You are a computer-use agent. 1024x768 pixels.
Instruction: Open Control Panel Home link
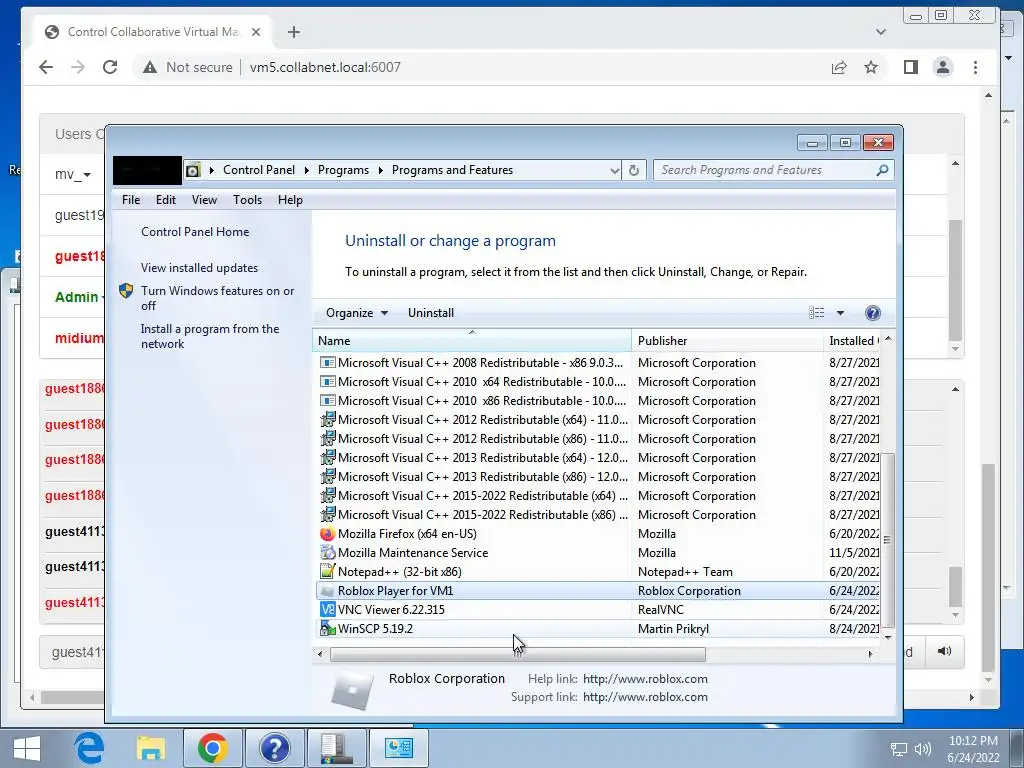tap(195, 232)
